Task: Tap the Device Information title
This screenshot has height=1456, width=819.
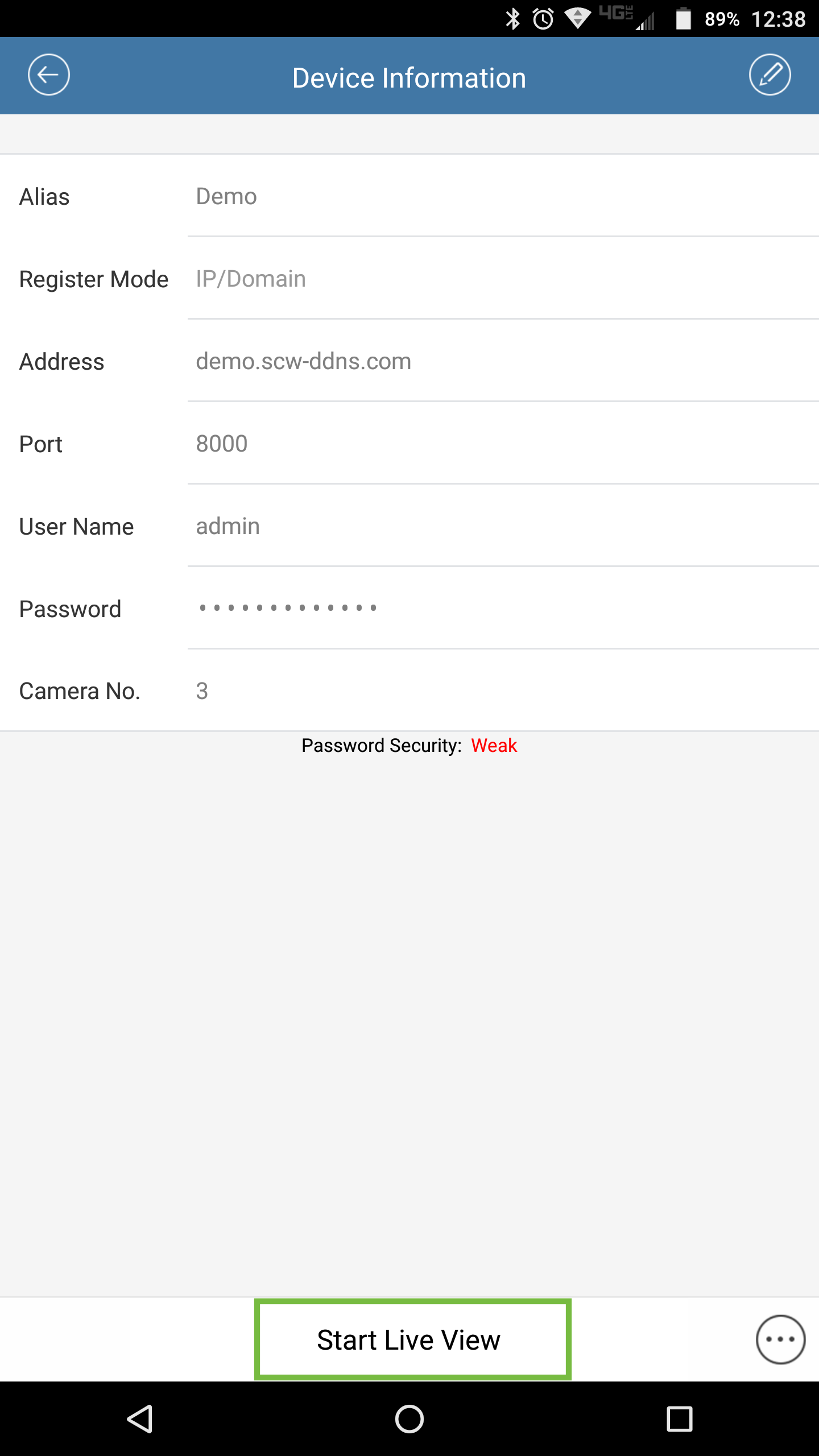Action: 409,78
